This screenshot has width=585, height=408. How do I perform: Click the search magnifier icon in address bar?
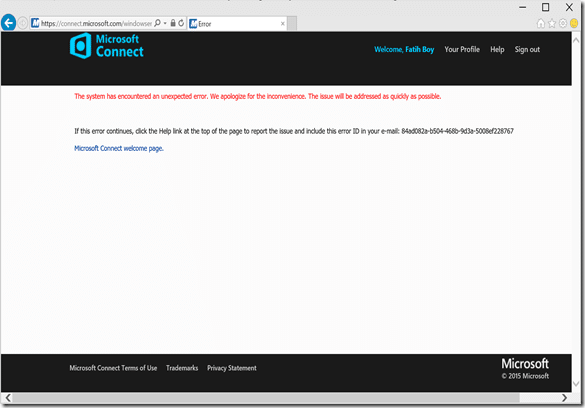[157, 23]
